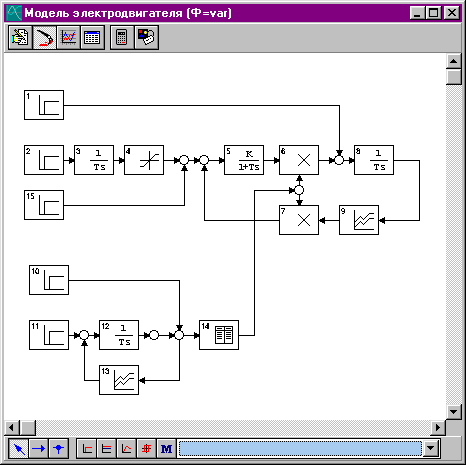Select the blue junction node tool
Viewport: 466px width, 465px height.
pyautogui.click(x=59, y=449)
